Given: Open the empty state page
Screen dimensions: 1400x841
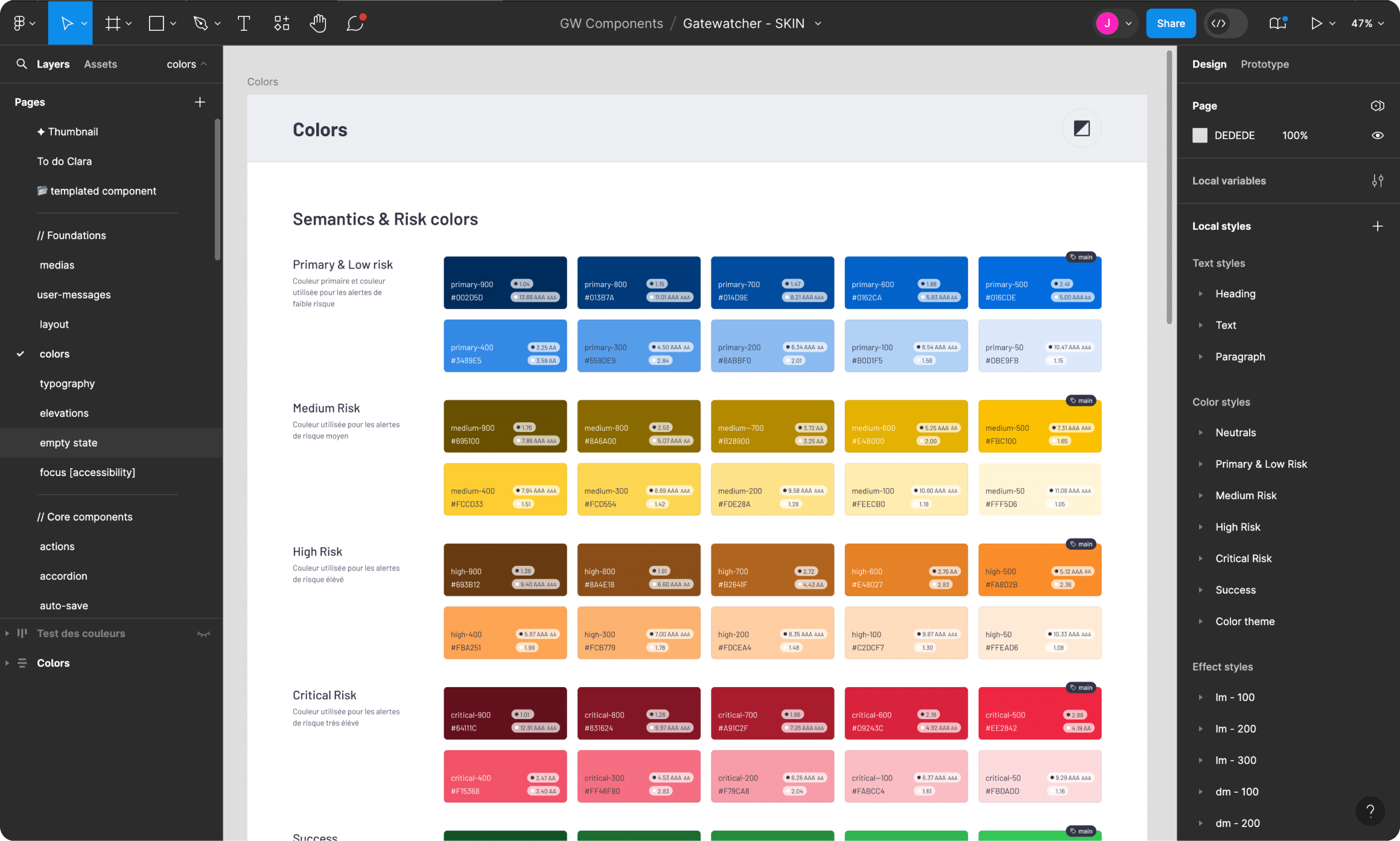Looking at the screenshot, I should coord(111,443).
